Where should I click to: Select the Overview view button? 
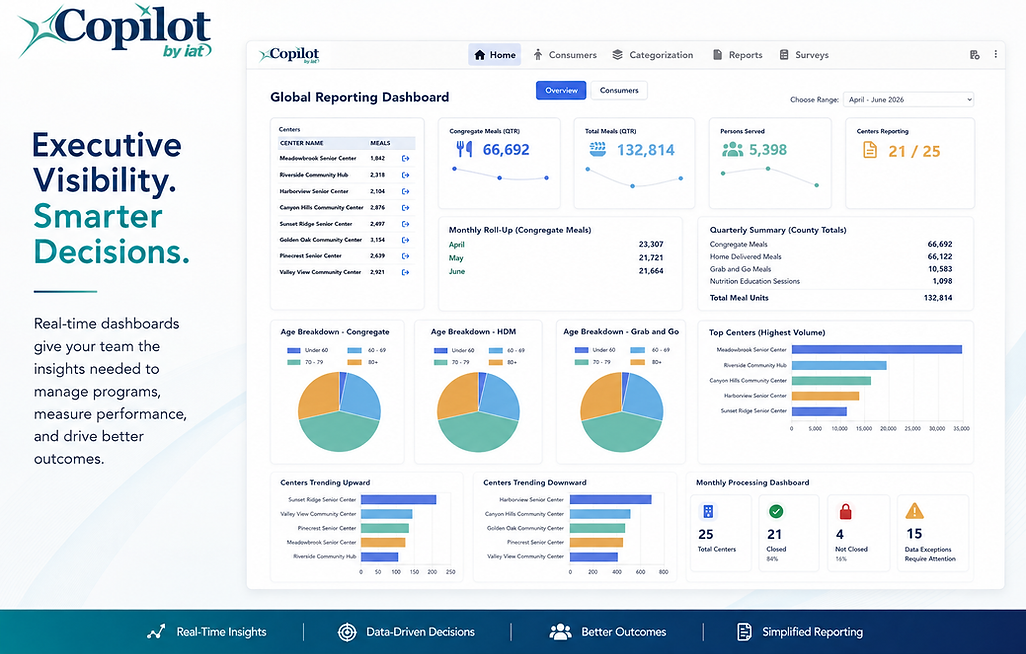[x=561, y=90]
